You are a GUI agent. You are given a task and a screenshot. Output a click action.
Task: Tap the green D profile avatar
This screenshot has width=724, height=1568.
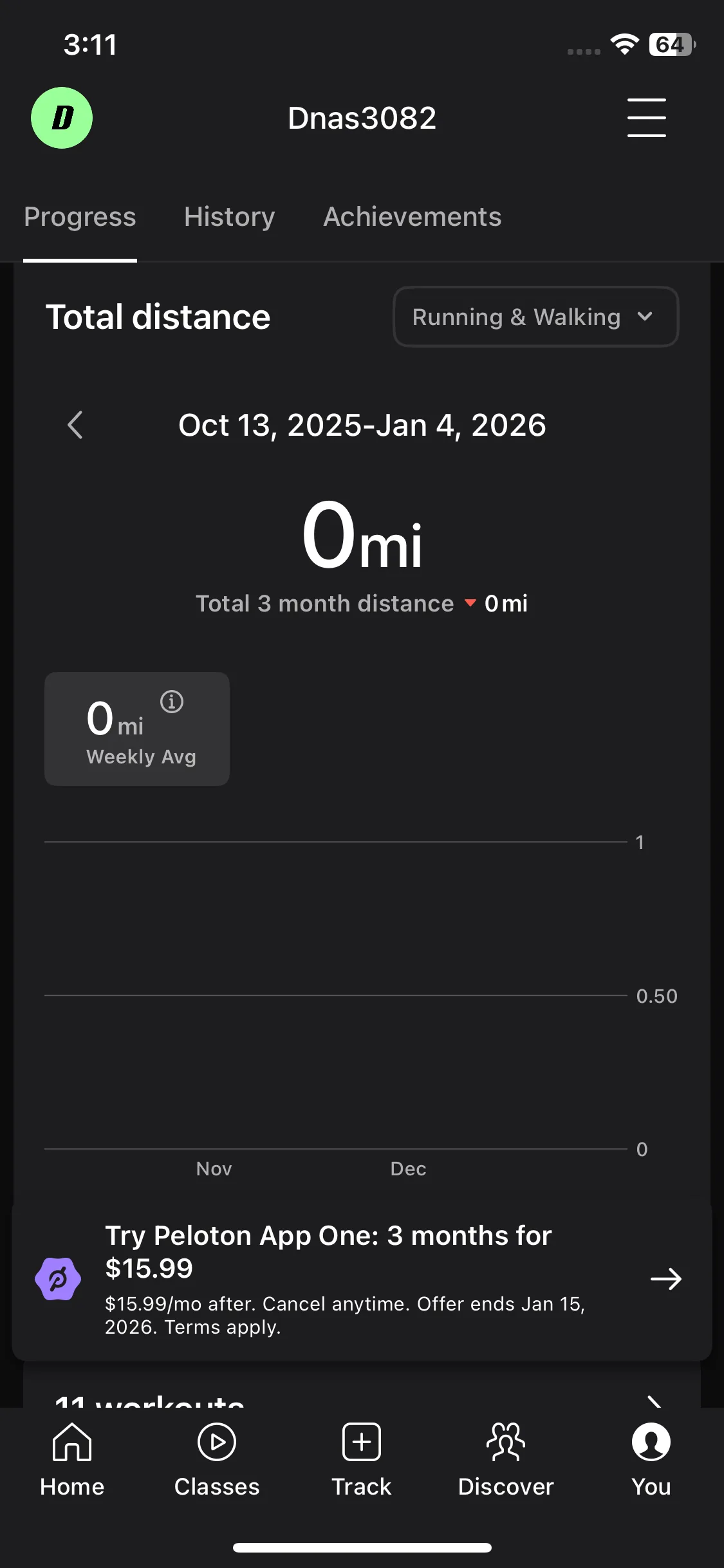click(x=62, y=118)
